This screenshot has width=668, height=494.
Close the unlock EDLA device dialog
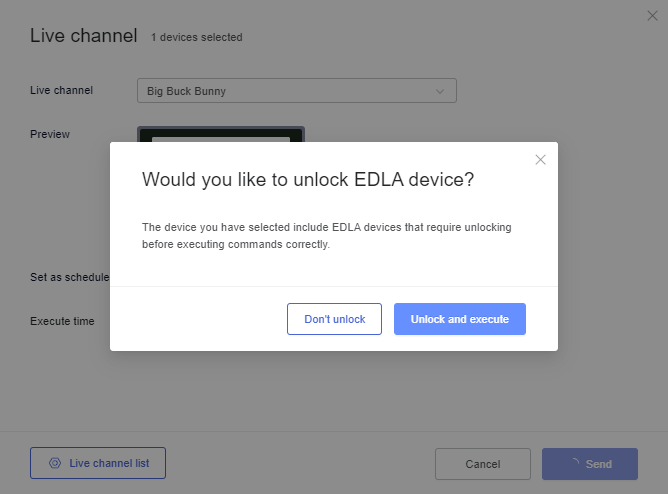[540, 160]
